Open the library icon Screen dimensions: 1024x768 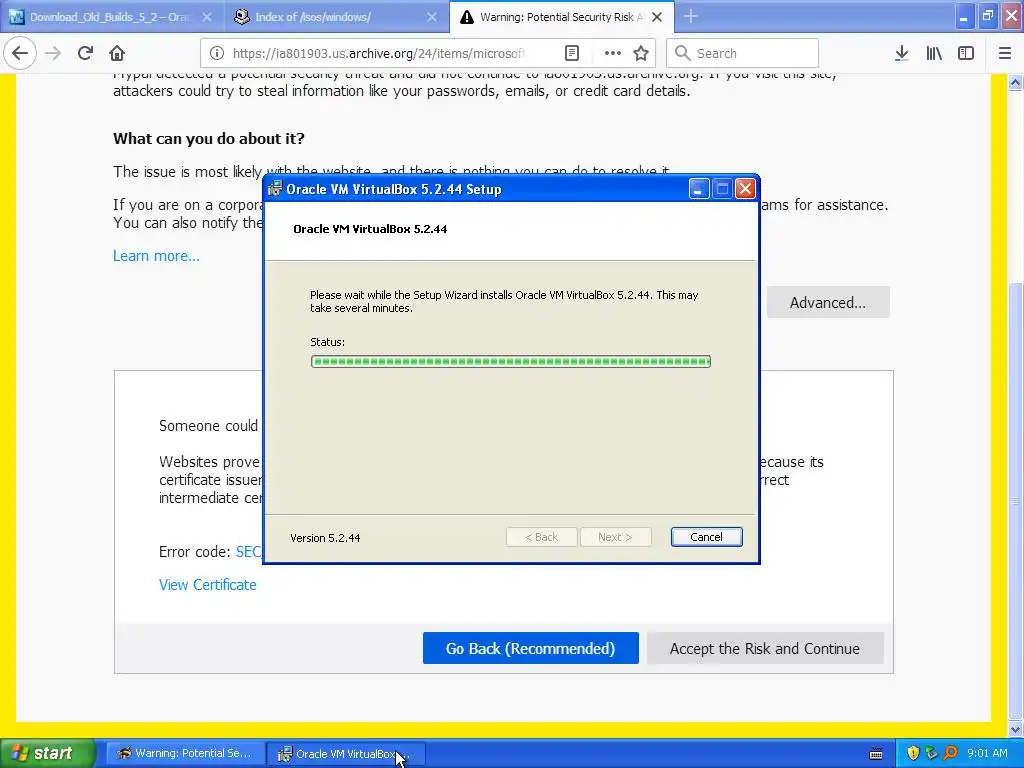[934, 53]
